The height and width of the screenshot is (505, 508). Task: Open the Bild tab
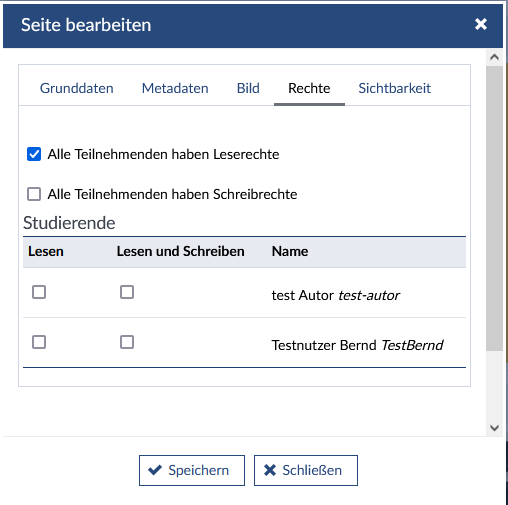[248, 88]
